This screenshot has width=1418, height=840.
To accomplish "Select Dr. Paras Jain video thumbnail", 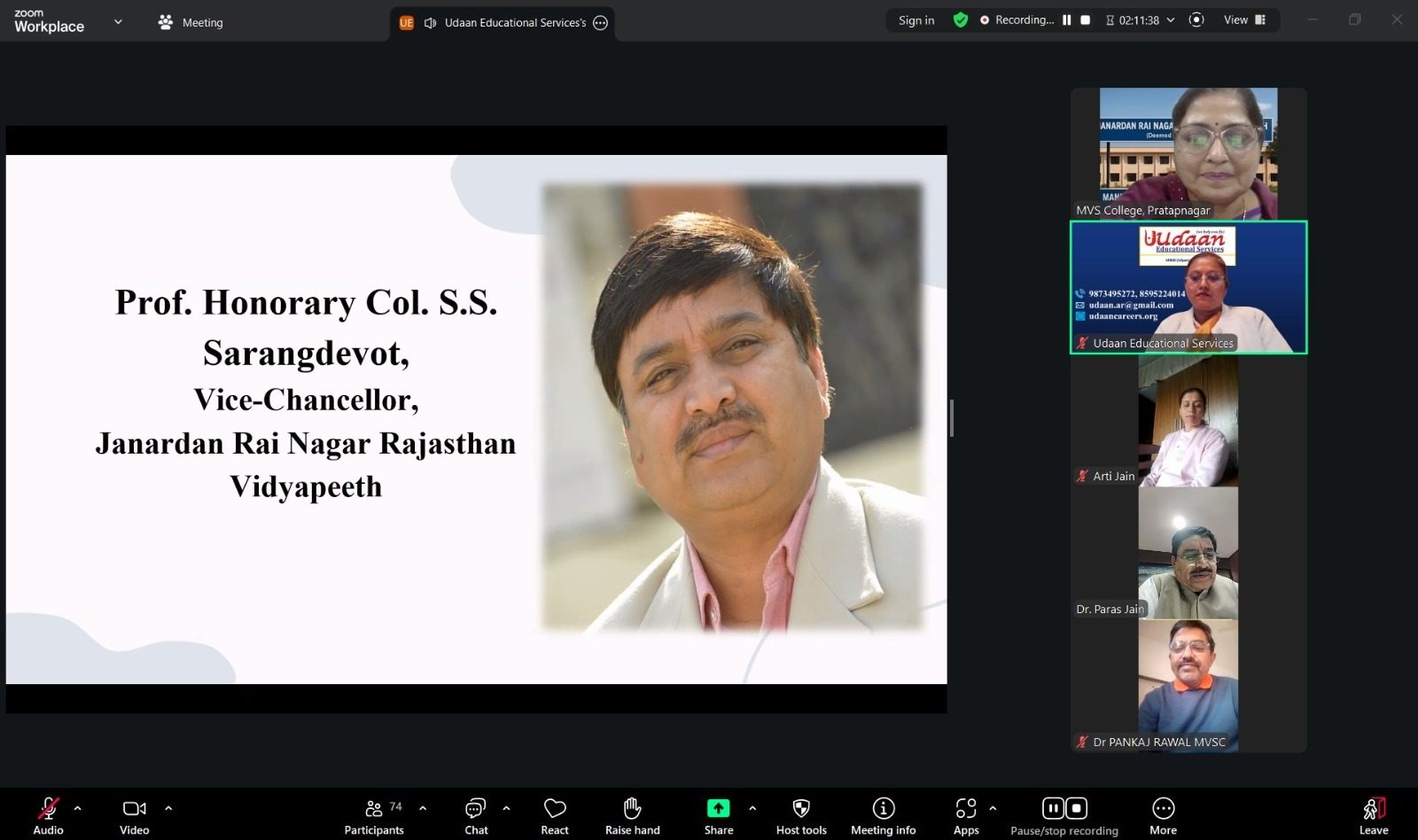I will pos(1188,553).
